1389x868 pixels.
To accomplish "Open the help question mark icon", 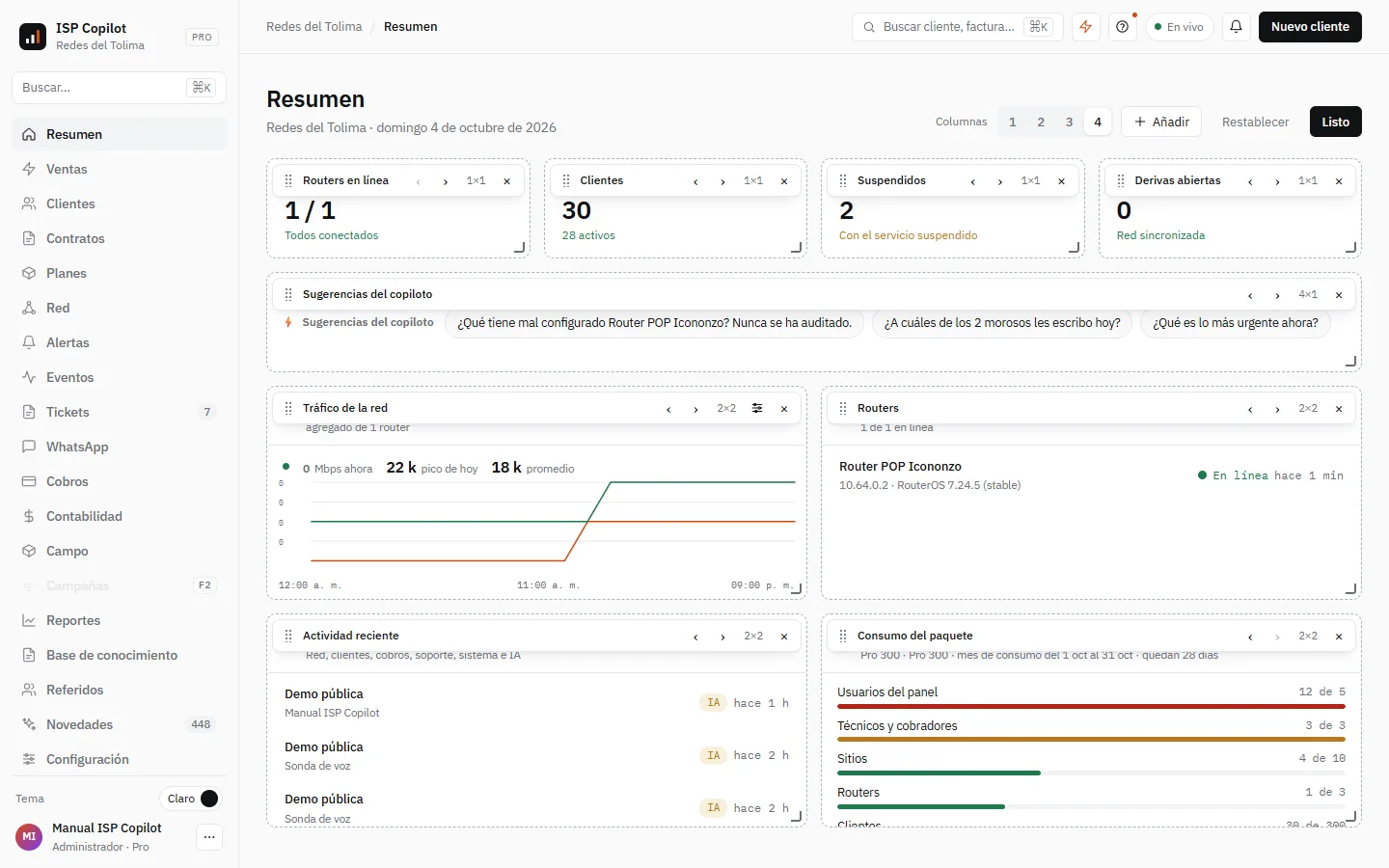I will (1123, 27).
